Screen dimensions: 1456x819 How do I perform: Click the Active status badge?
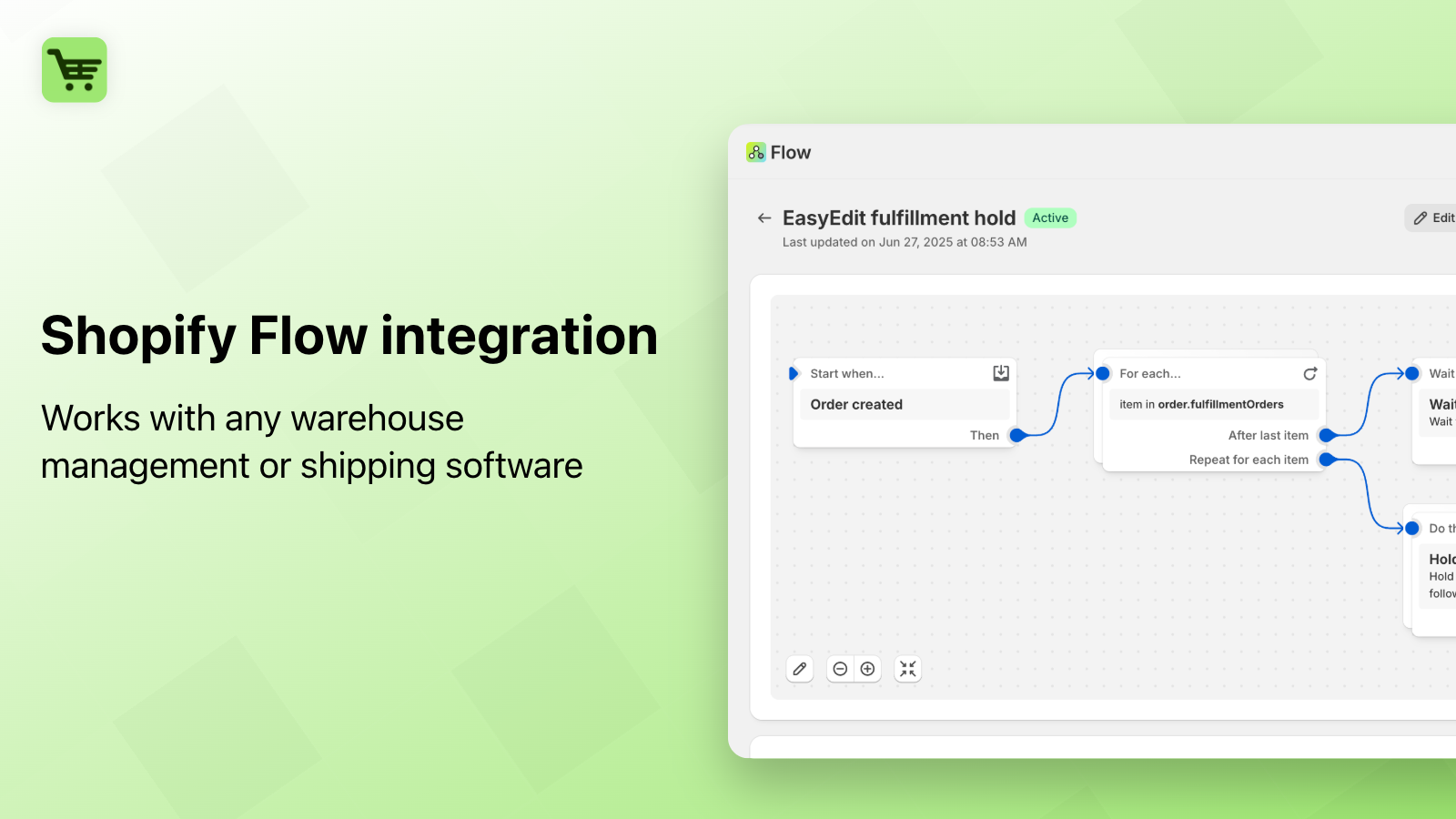[x=1050, y=217]
